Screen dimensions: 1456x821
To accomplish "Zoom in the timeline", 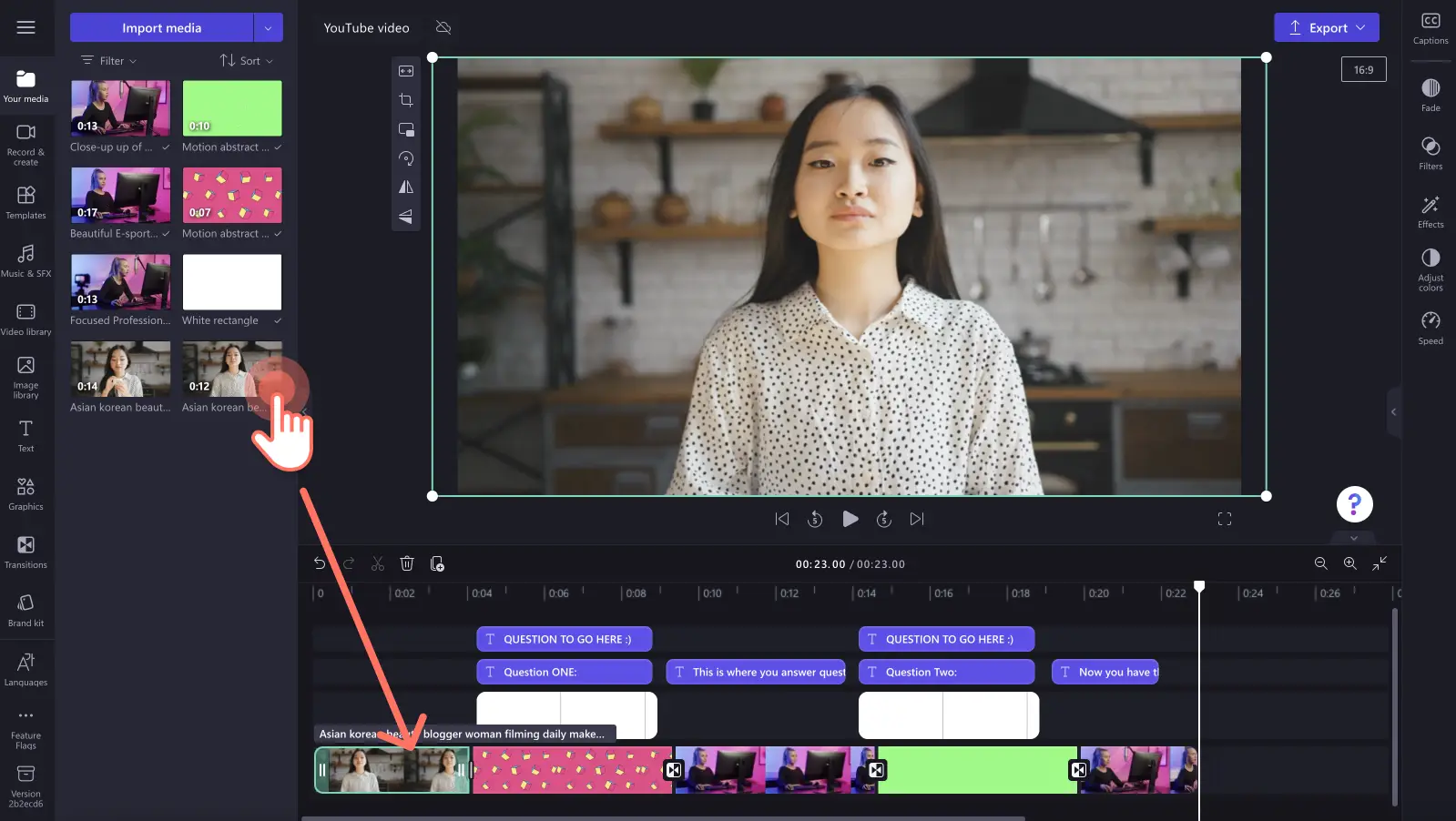I will click(1350, 563).
